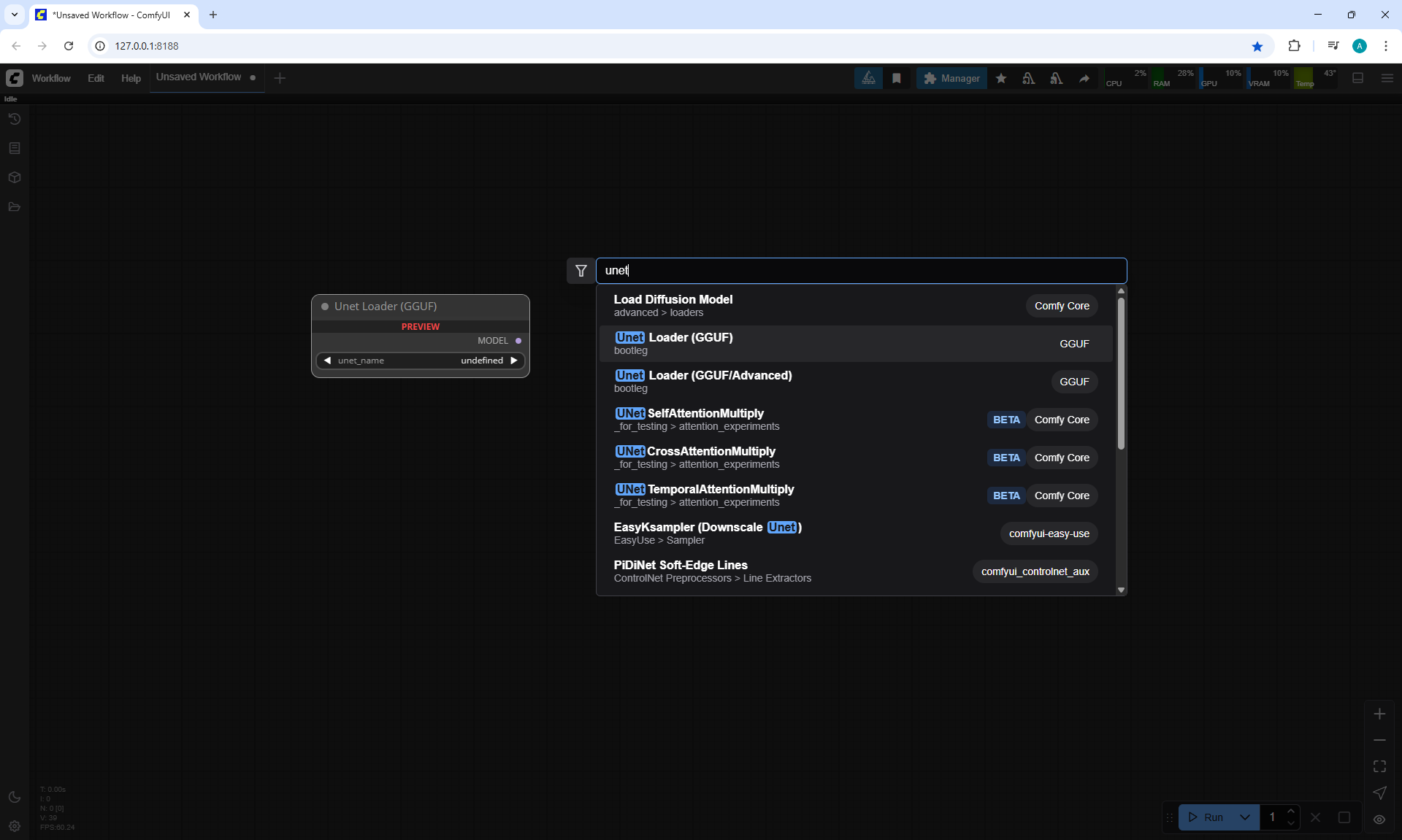Click the CPU usage monitor
Image resolution: width=1402 pixels, height=840 pixels.
pyautogui.click(x=1125, y=78)
